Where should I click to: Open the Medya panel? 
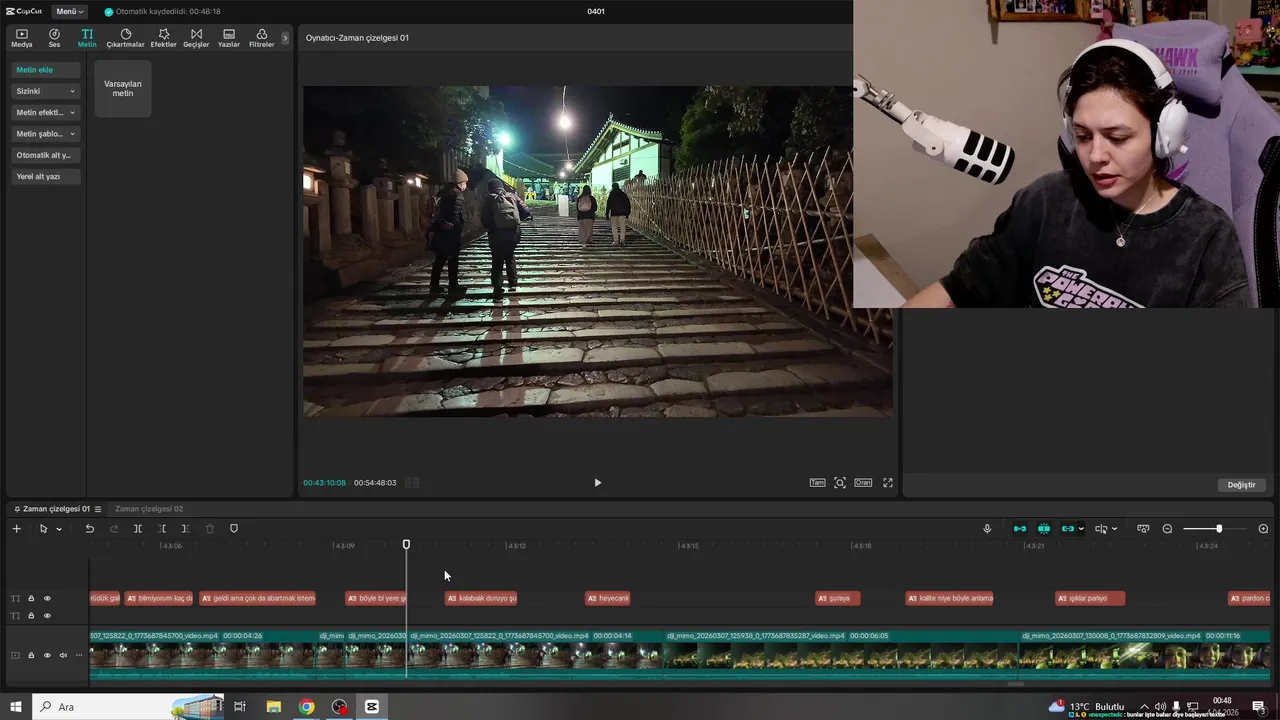tap(22, 38)
